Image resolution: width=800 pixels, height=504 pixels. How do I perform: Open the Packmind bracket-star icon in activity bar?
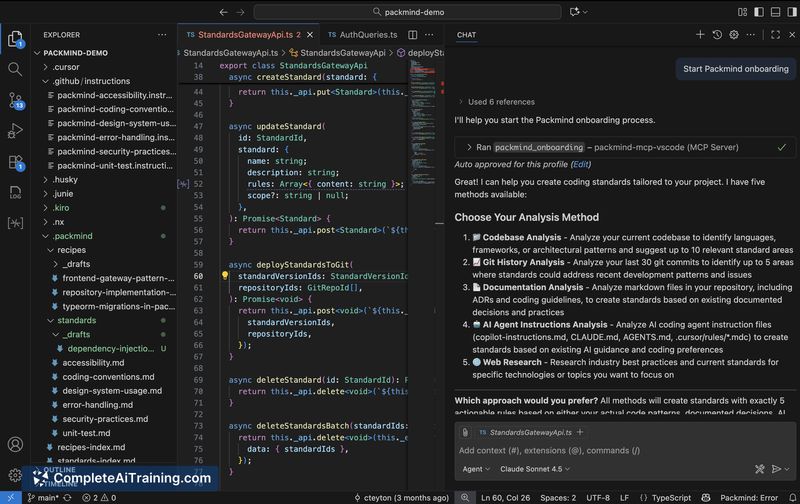pos(15,223)
